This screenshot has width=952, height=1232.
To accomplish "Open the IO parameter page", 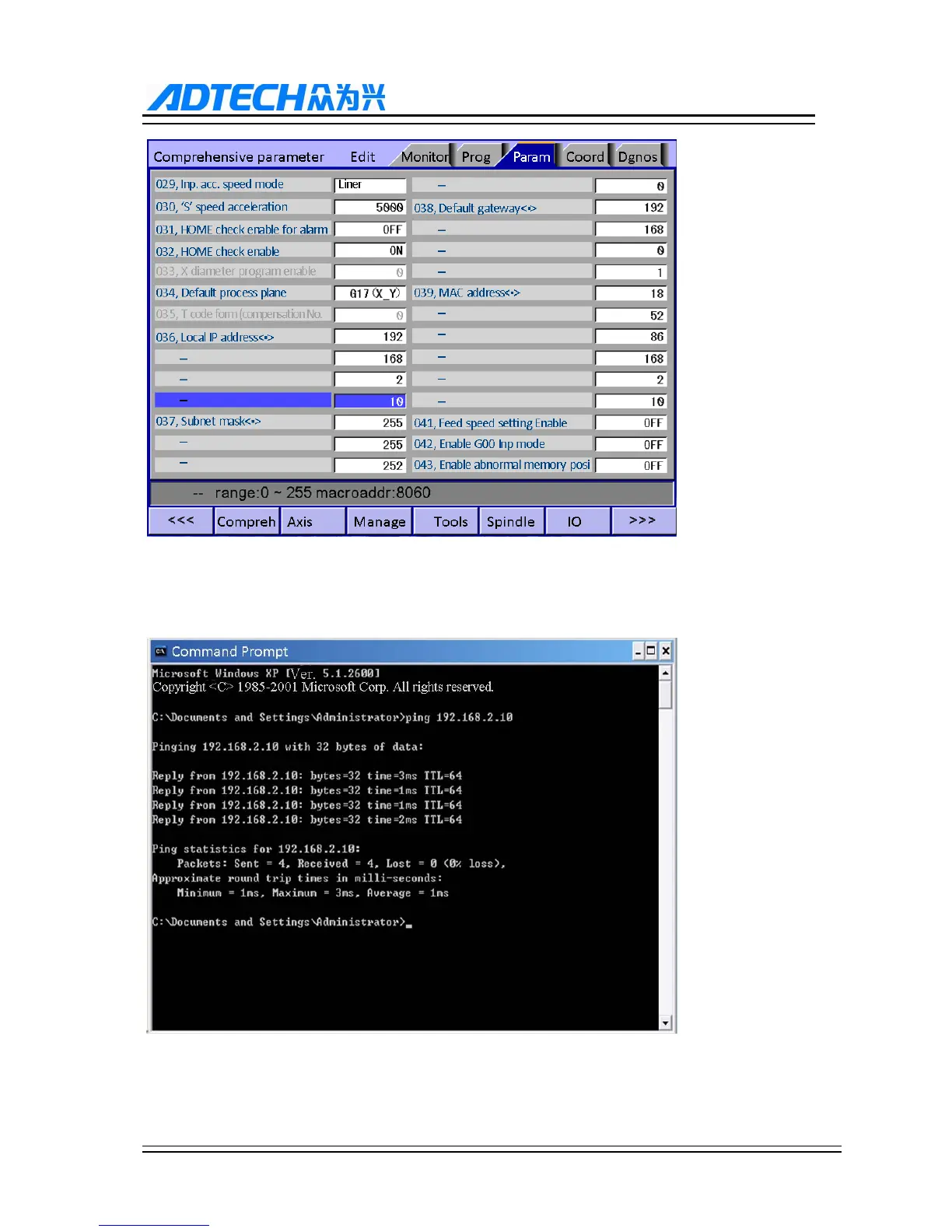I will point(577,521).
